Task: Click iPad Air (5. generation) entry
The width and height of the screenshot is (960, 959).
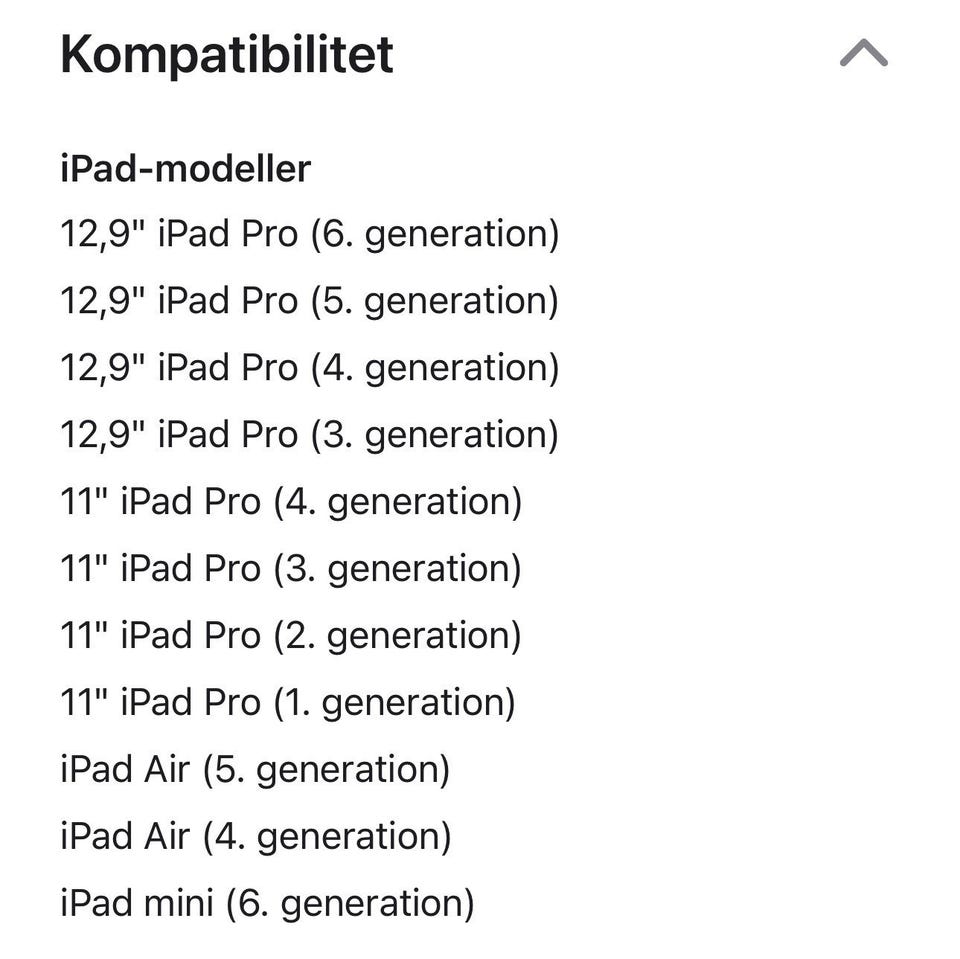Action: point(255,769)
